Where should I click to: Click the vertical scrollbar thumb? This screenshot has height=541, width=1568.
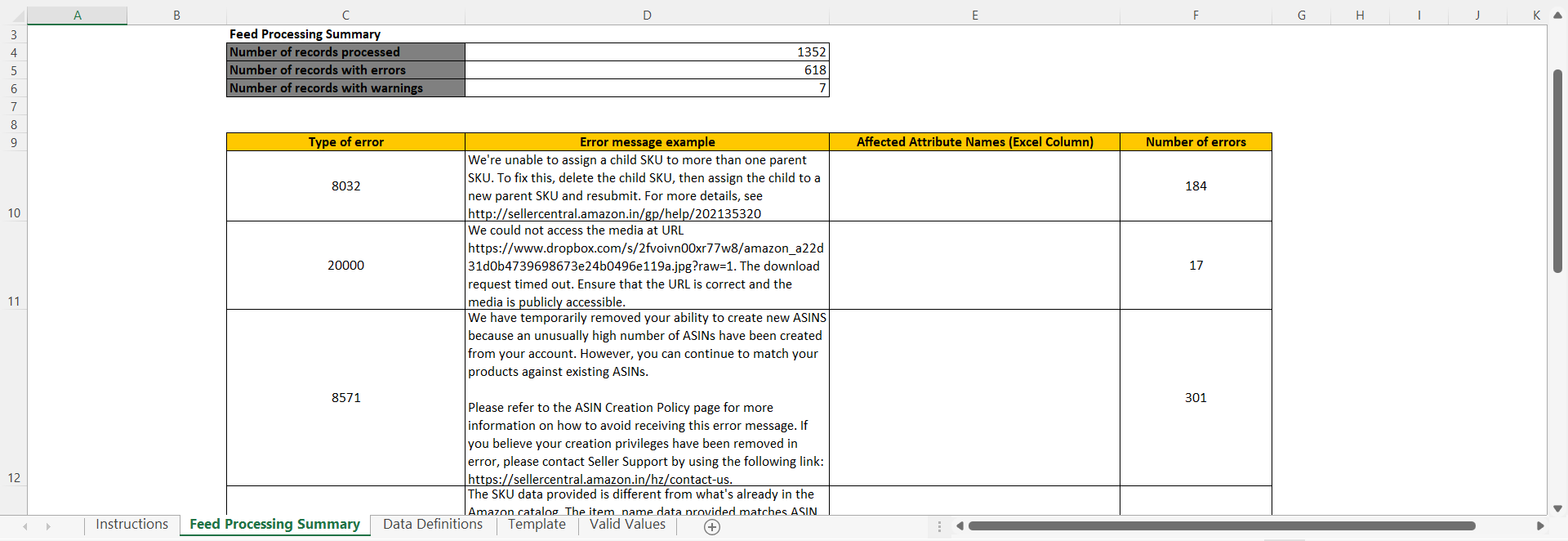point(1557,171)
